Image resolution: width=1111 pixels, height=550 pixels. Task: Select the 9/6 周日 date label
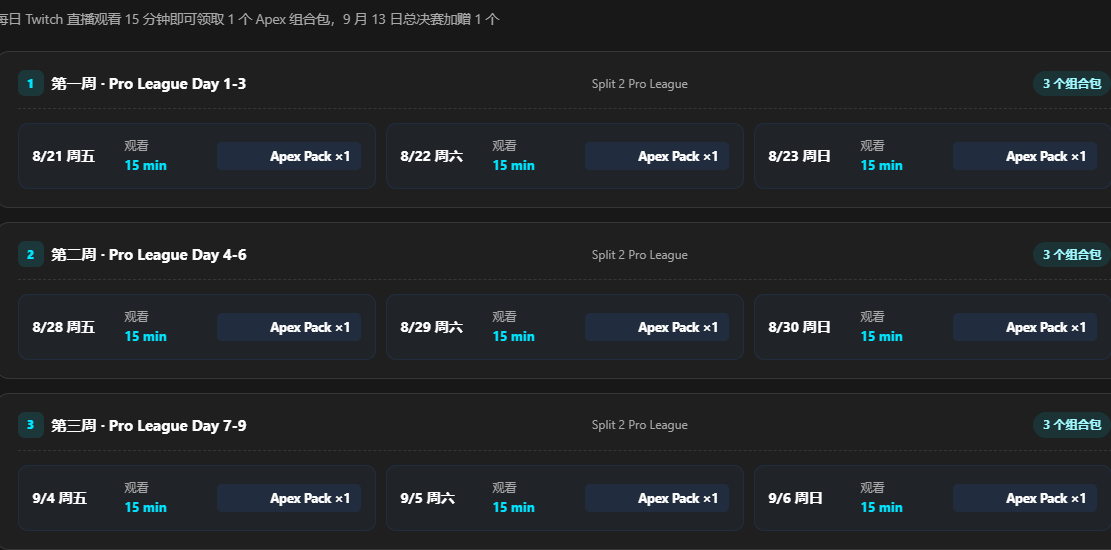pos(796,498)
